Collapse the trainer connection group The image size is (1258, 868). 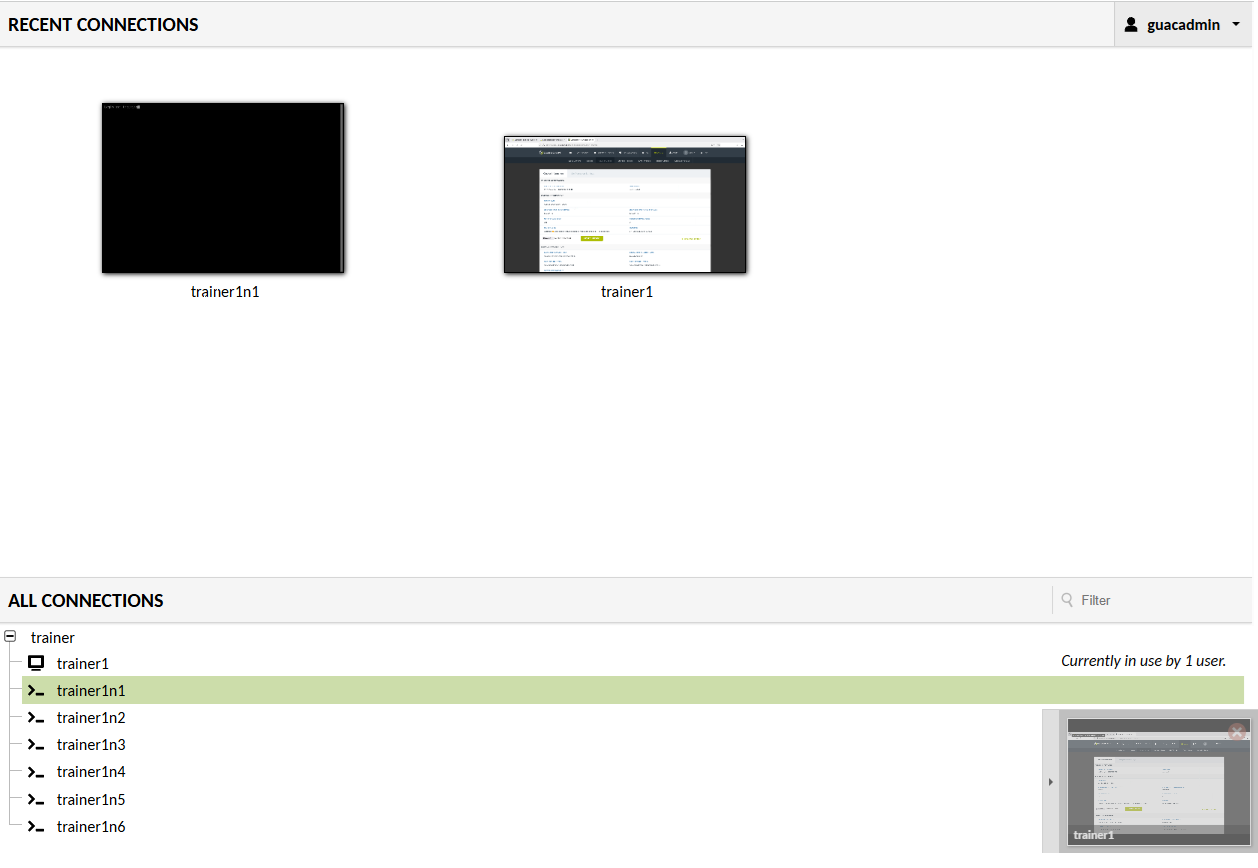tap(10, 636)
